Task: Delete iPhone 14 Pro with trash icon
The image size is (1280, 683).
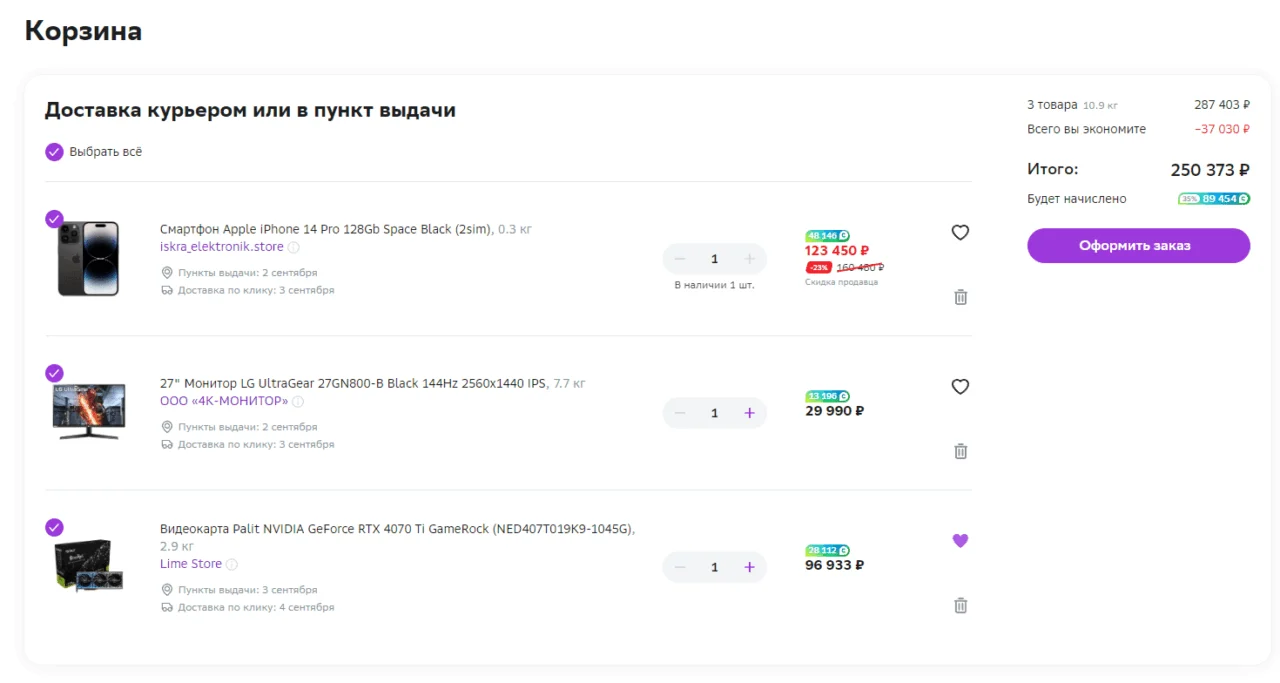Action: 961,297
